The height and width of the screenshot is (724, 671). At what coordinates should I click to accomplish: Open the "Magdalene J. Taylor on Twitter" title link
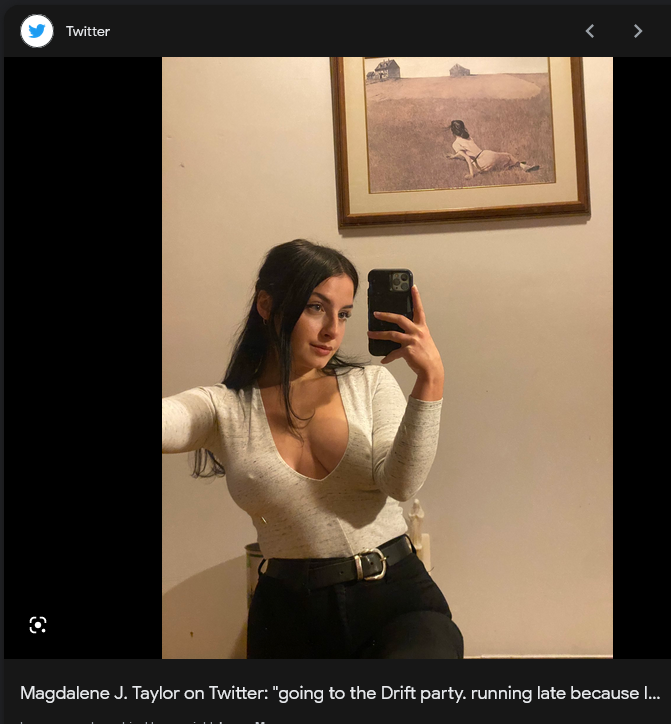[x=340, y=693]
